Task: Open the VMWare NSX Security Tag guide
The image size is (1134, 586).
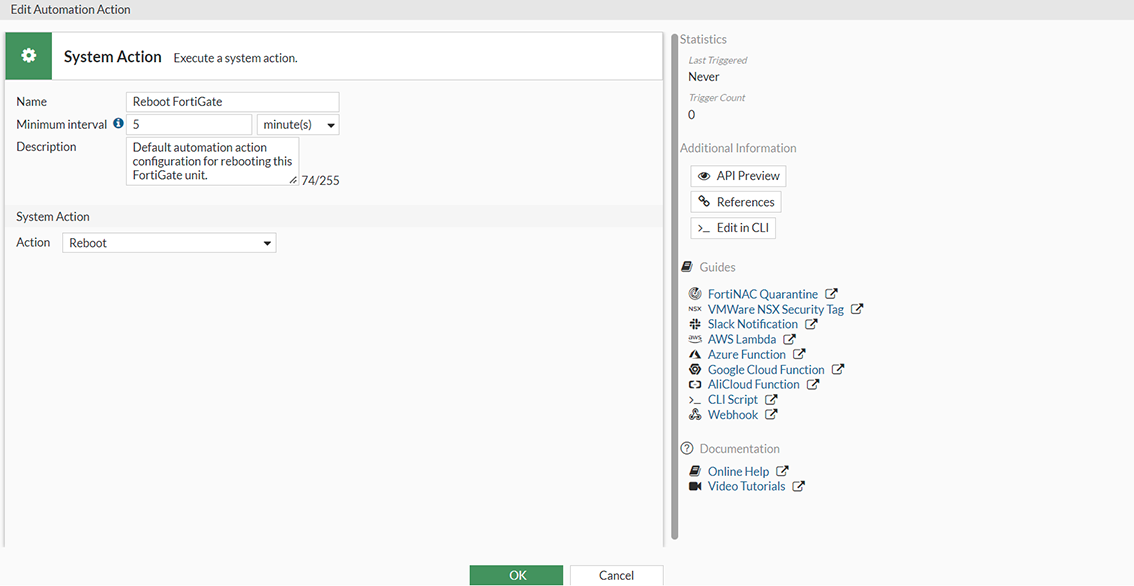Action: (775, 309)
